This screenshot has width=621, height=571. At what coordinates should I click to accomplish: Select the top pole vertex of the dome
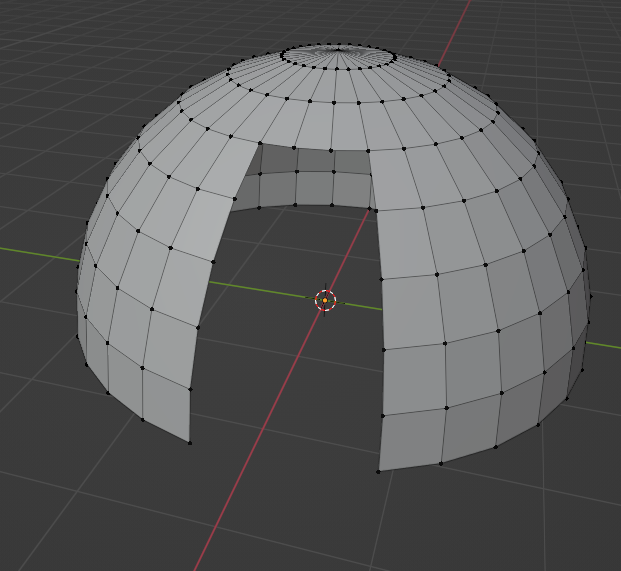tap(338, 49)
